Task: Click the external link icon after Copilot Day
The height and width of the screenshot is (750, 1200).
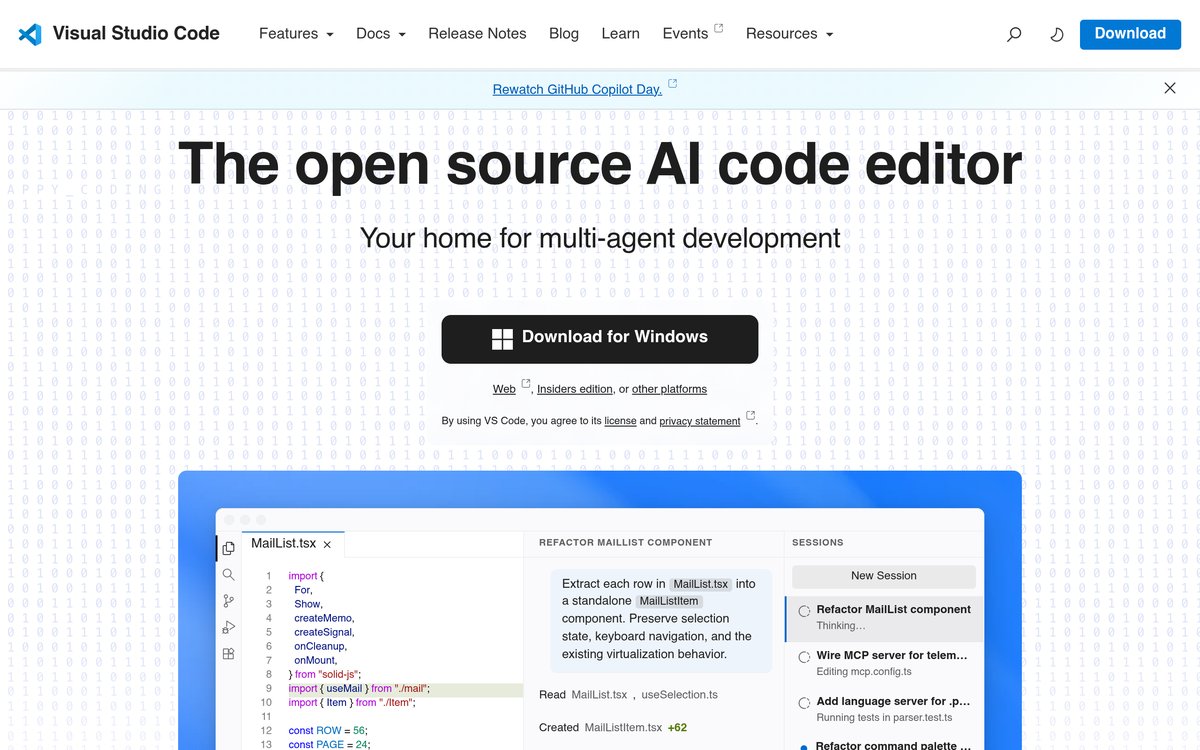Action: tap(672, 84)
